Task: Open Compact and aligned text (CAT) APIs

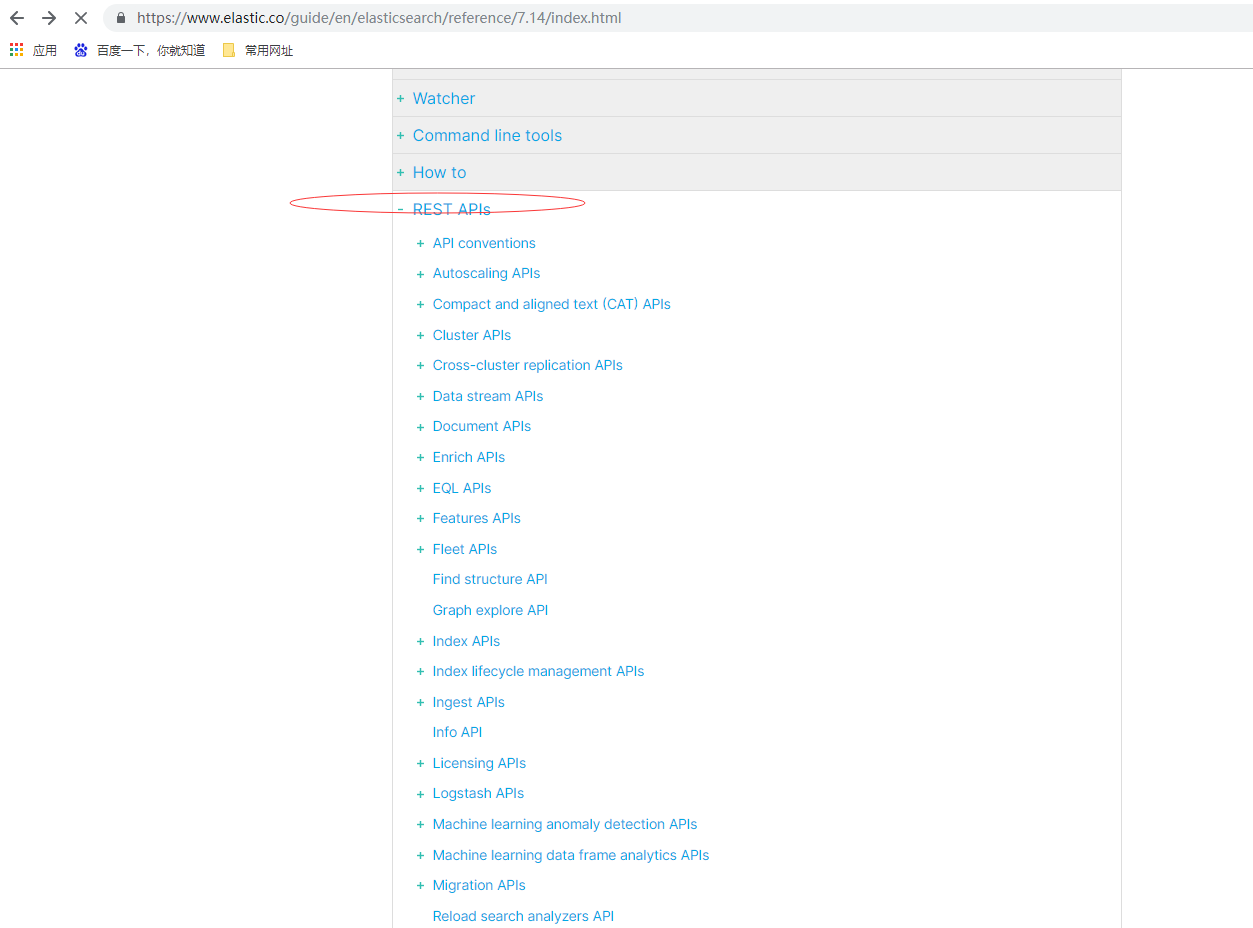Action: (x=552, y=304)
